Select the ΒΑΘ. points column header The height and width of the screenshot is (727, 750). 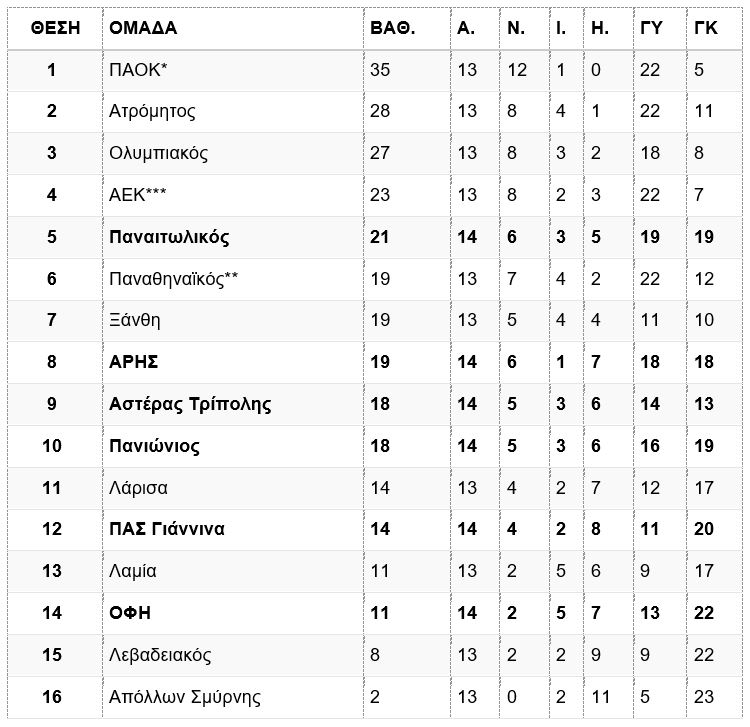[x=392, y=28]
